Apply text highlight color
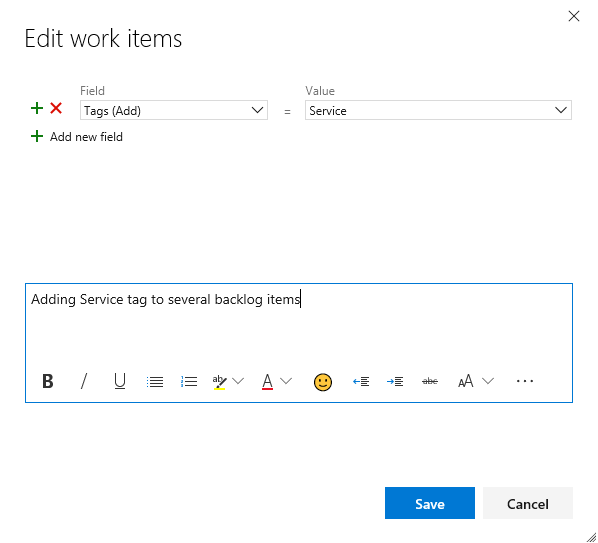 219,382
